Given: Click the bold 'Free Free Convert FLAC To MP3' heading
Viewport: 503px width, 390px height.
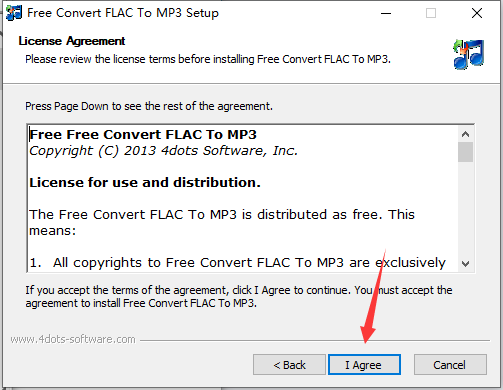Looking at the screenshot, I should 143,135.
